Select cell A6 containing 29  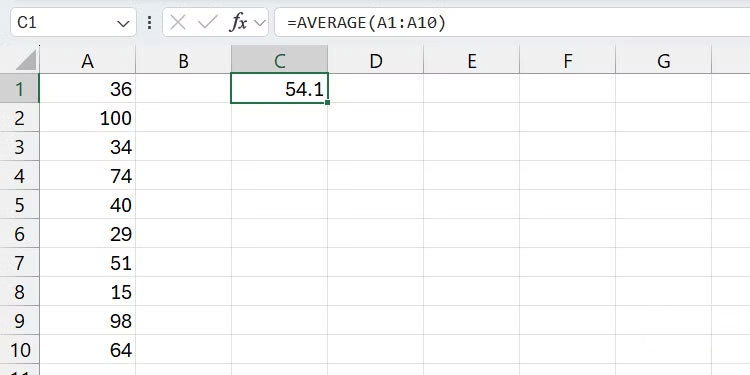pyautogui.click(x=88, y=234)
